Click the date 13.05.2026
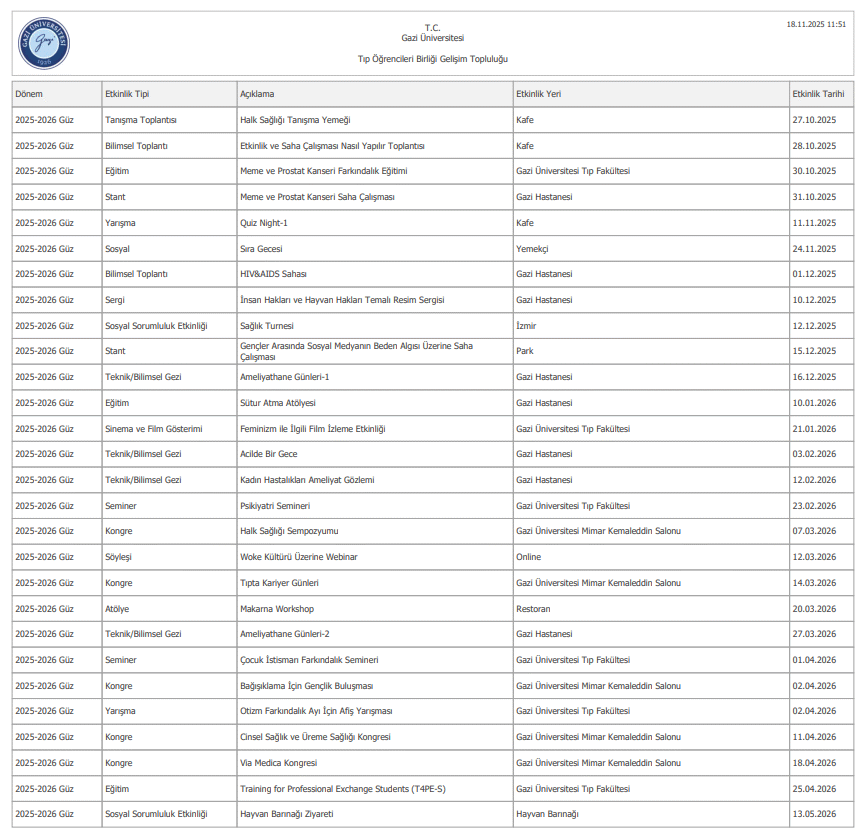Screen dimensions: 865x839 point(813,814)
